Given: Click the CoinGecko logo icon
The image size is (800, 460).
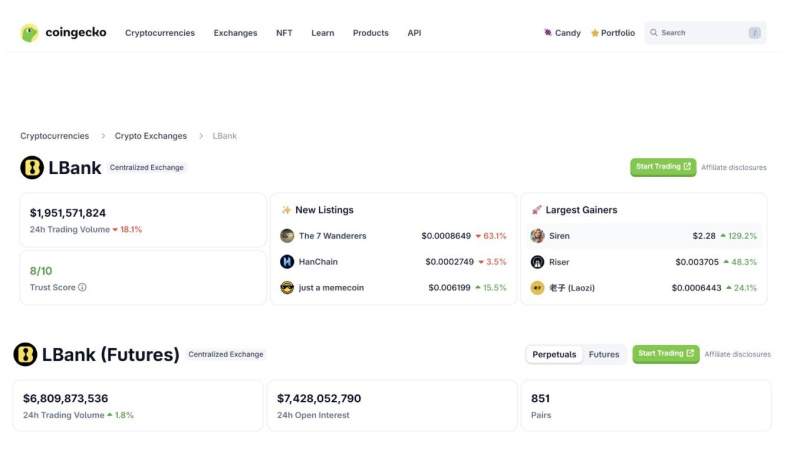Looking at the screenshot, I should (x=30, y=33).
